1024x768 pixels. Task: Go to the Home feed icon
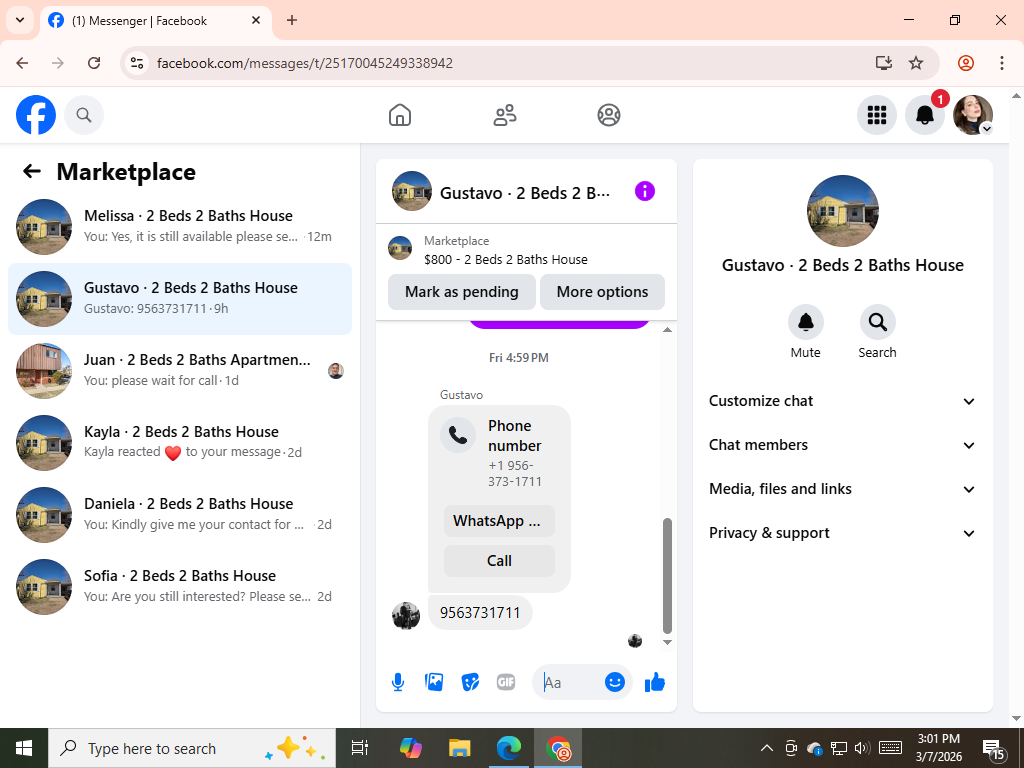tap(400, 115)
